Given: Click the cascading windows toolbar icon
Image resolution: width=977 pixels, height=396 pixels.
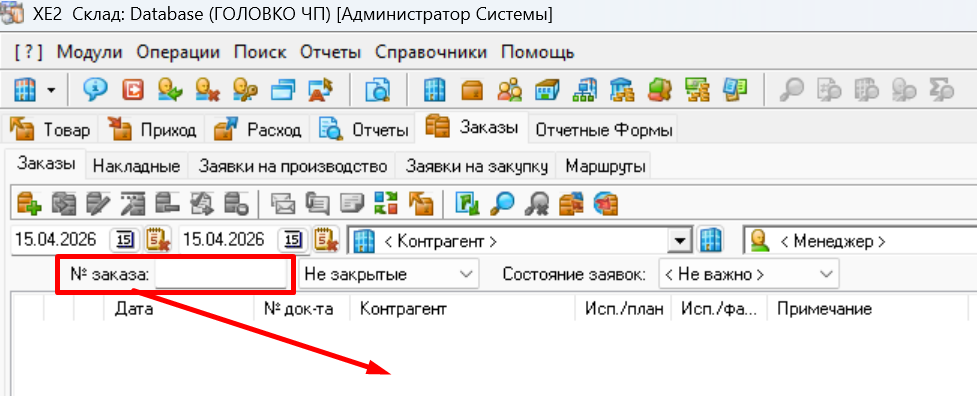Looking at the screenshot, I should point(282,90).
